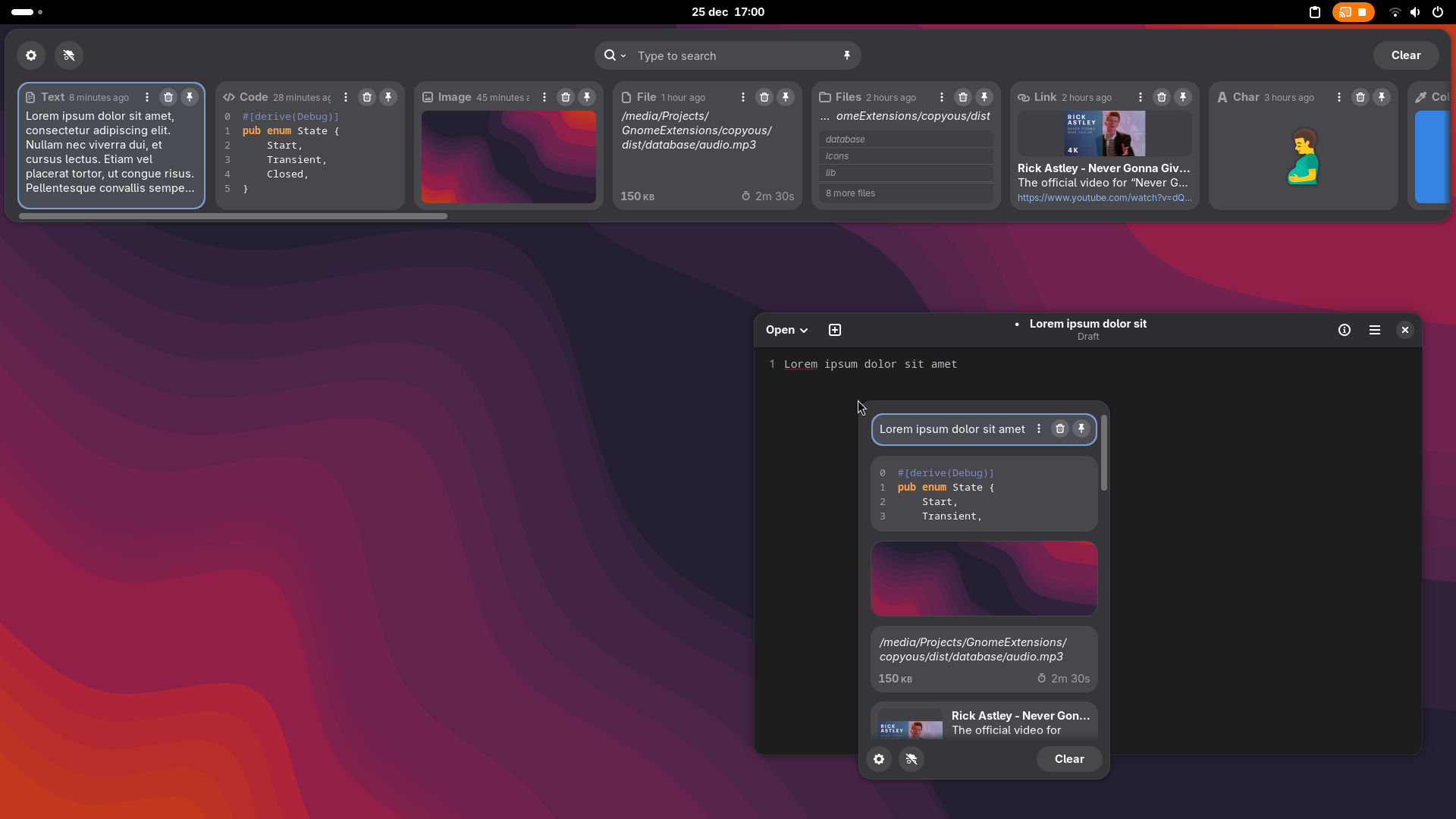
Task: Open options menu of popup Lorem ipsum item
Action: tap(1039, 429)
